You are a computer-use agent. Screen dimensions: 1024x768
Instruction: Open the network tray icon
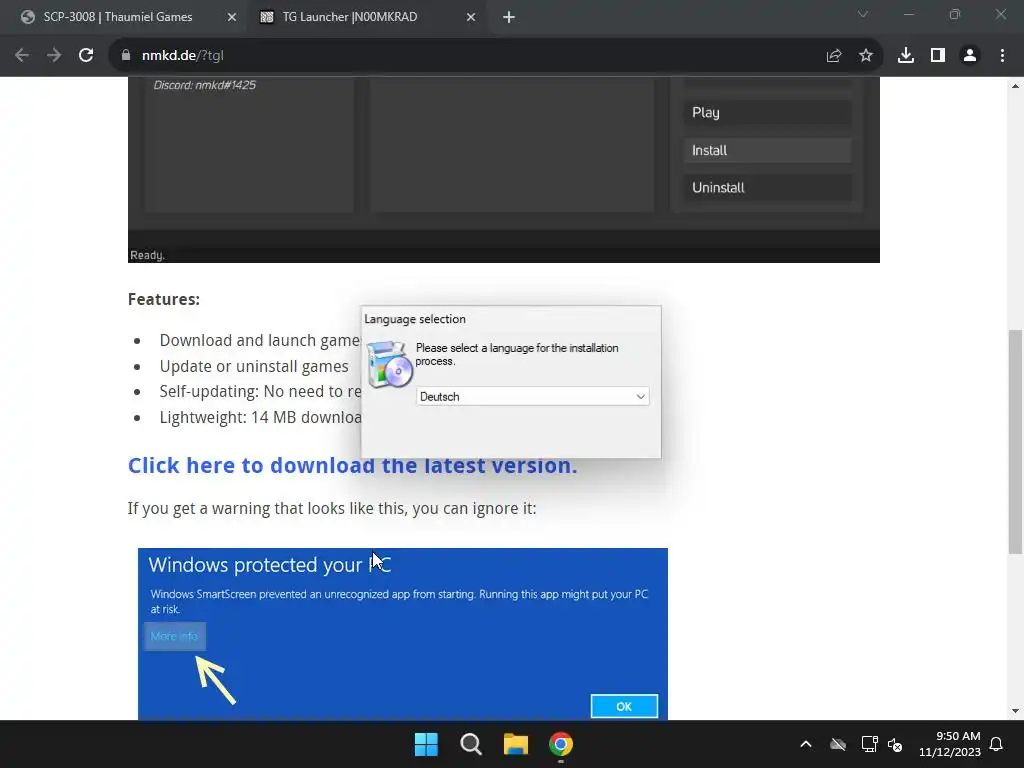click(869, 744)
